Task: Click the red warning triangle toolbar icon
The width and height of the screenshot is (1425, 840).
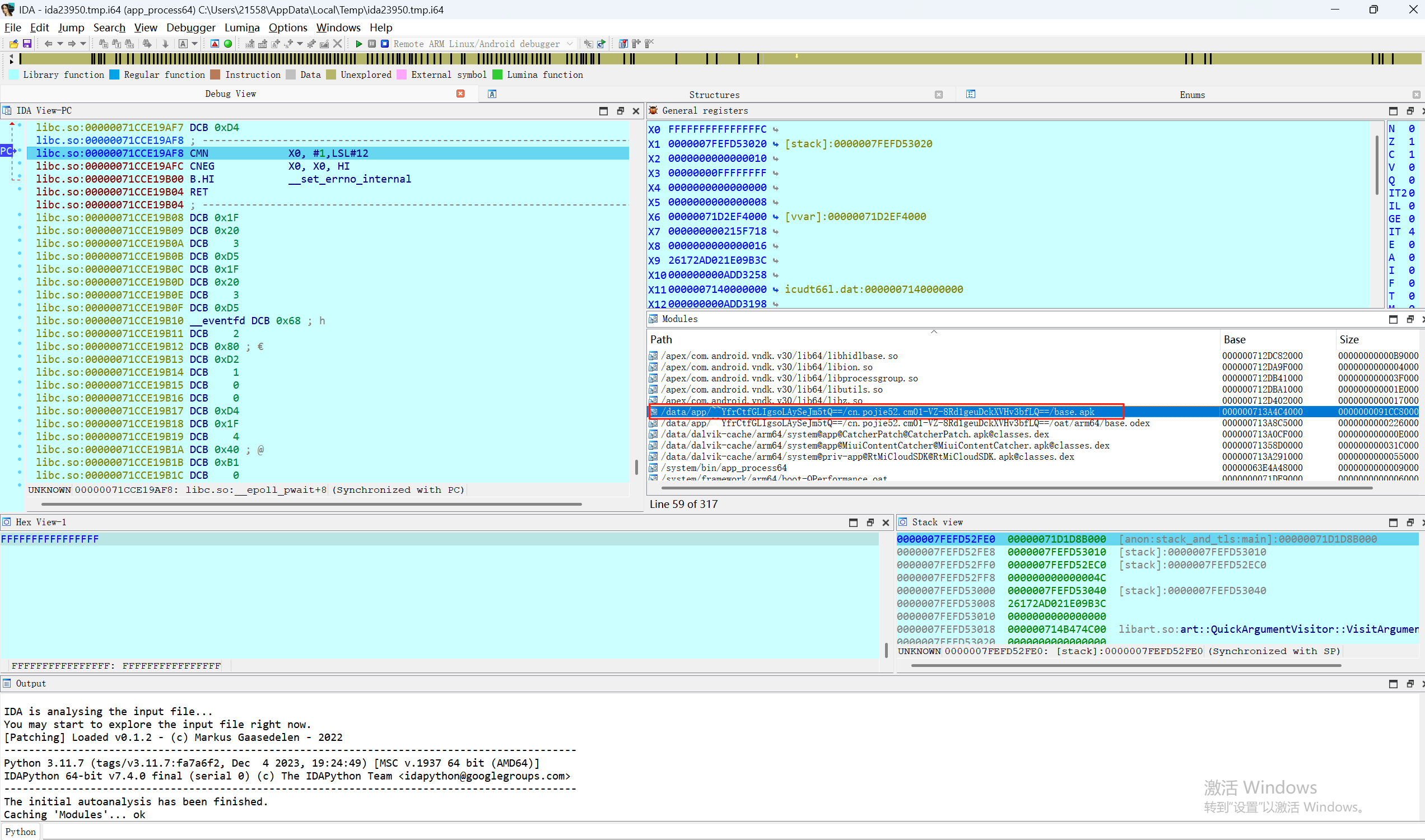Action: coord(215,44)
